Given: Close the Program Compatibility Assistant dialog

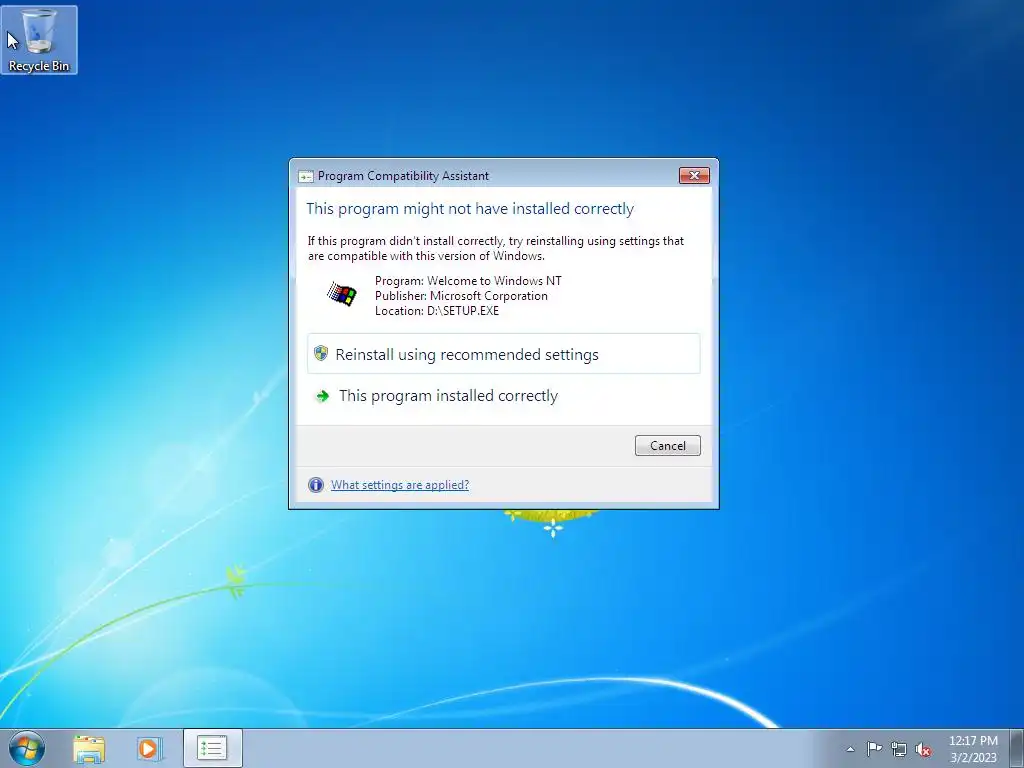Looking at the screenshot, I should coord(694,175).
